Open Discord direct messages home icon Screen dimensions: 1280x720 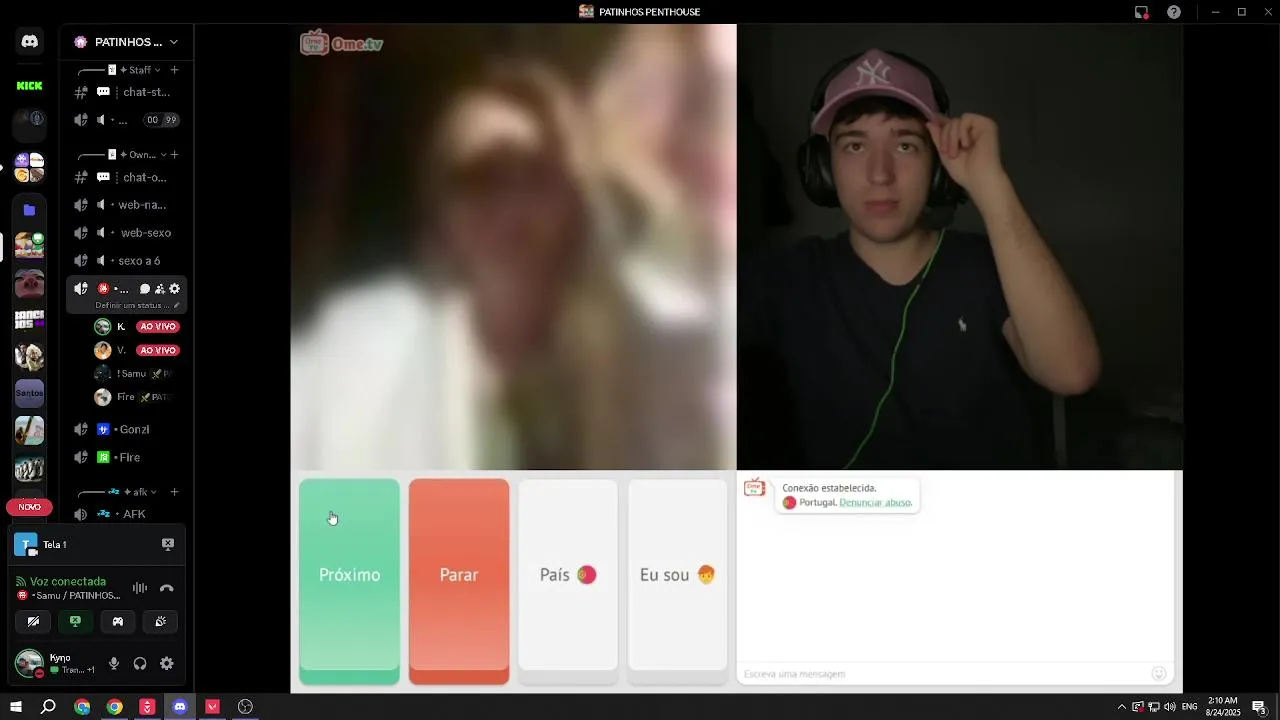tap(29, 42)
